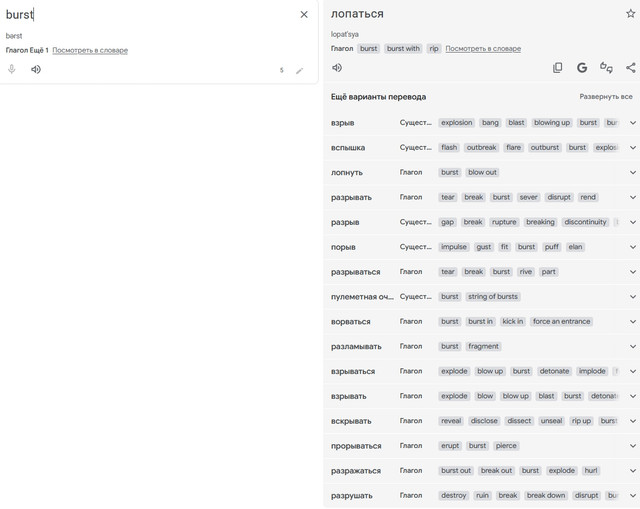640x509 pixels.
Task: Expand the вспышка row chevron
Action: (633, 148)
